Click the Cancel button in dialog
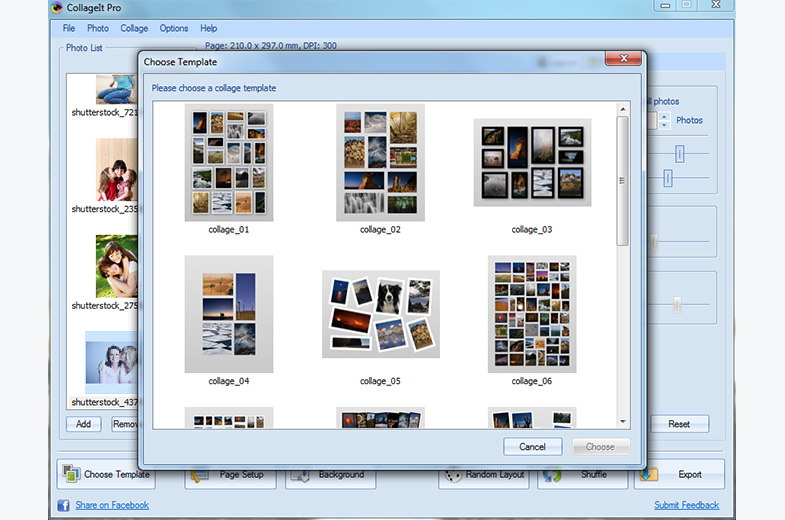785x520 pixels. 532,447
